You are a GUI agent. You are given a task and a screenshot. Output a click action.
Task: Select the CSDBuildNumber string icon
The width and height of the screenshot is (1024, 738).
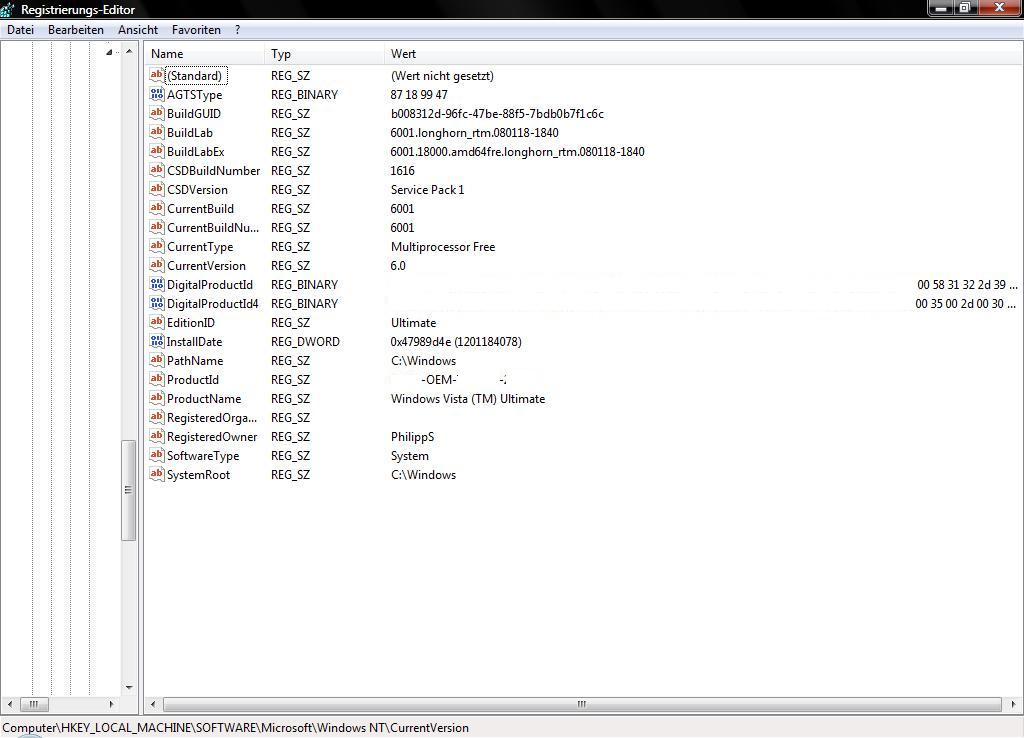(x=157, y=170)
